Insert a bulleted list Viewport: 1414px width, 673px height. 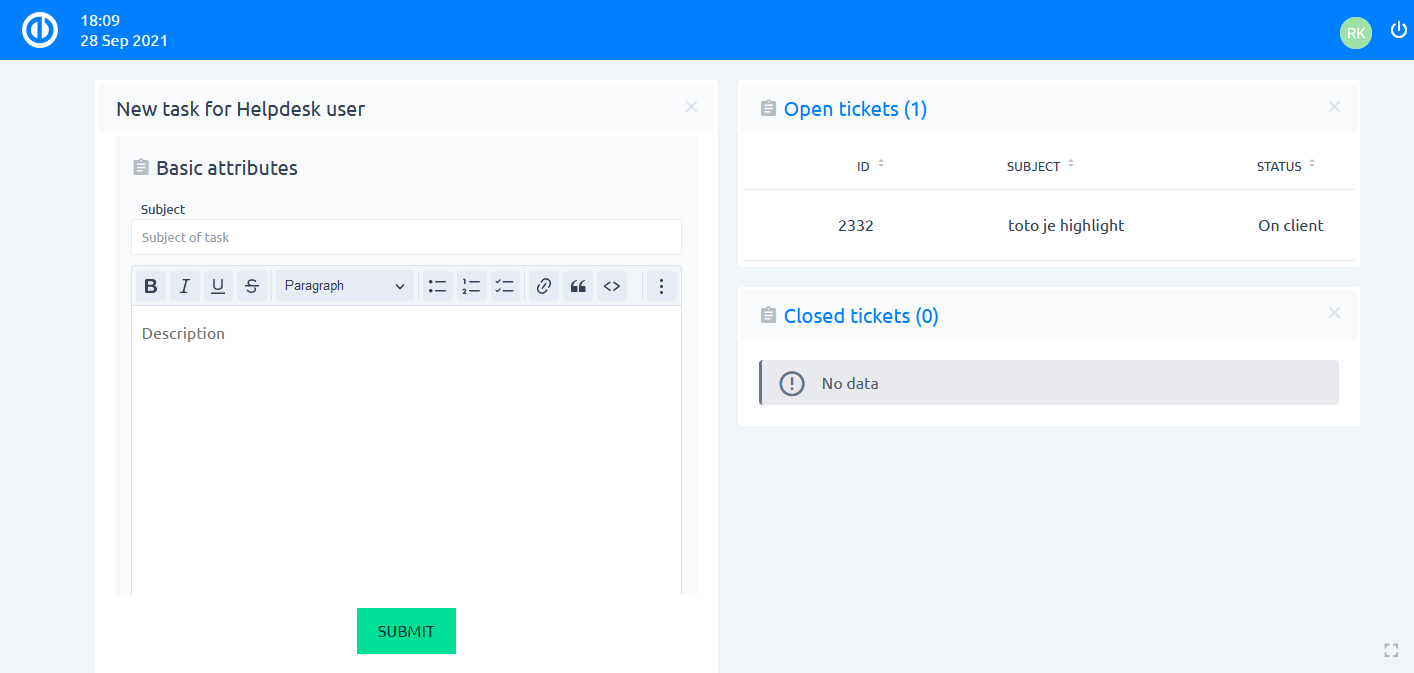437,286
